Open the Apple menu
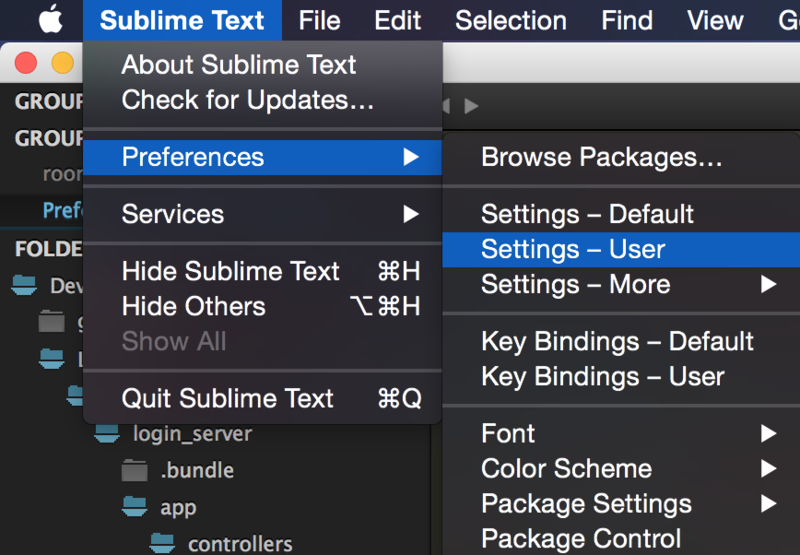Image resolution: width=800 pixels, height=555 pixels. pos(51,19)
